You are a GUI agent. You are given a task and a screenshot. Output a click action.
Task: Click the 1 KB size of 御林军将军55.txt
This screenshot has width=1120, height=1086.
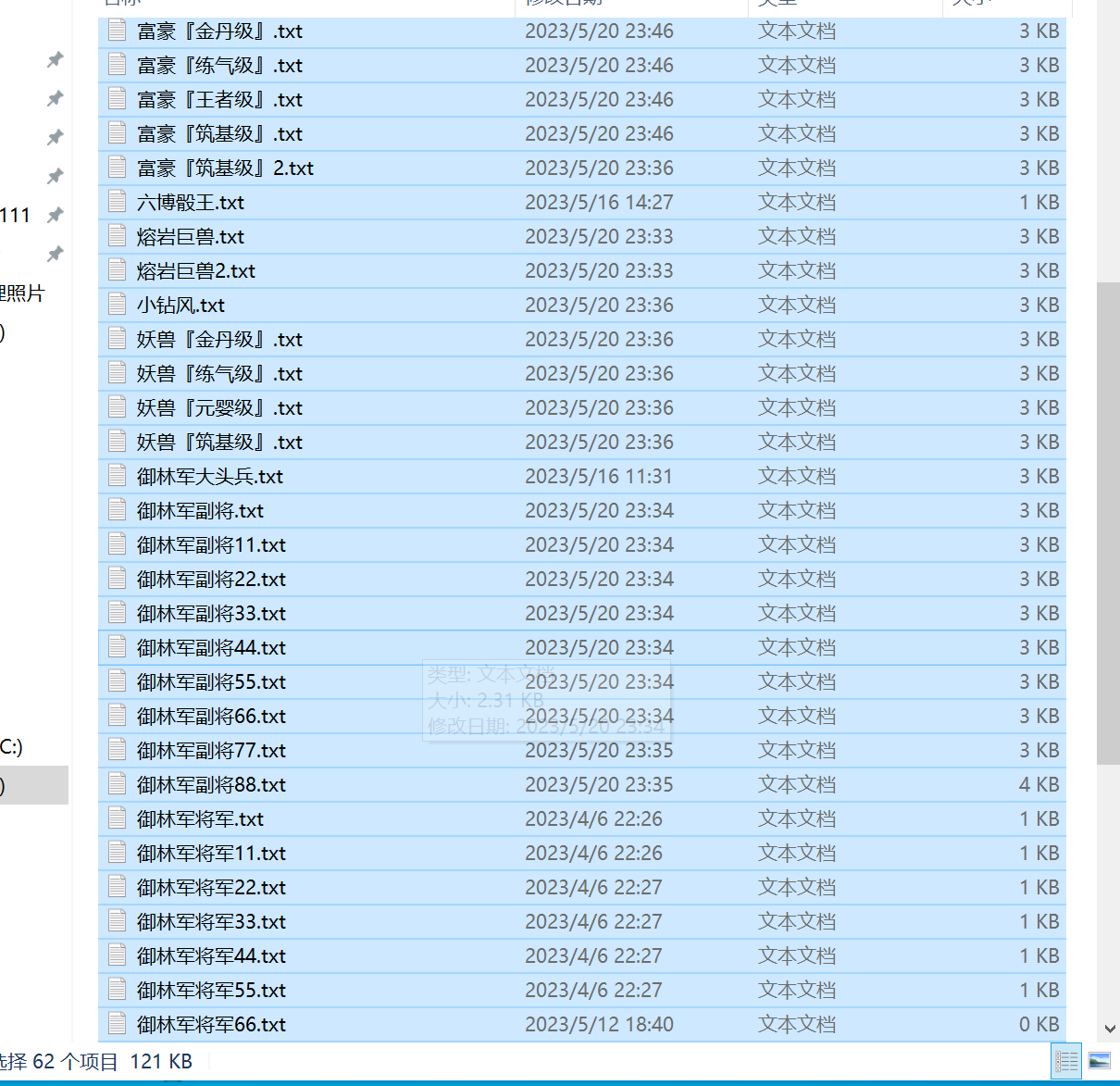pos(1039,990)
